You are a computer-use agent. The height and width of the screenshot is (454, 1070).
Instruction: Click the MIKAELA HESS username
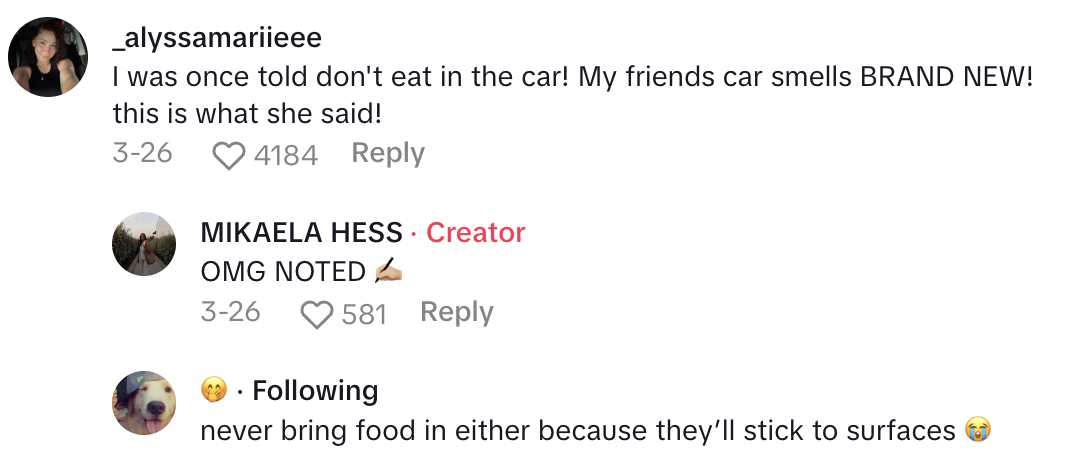[x=301, y=233]
